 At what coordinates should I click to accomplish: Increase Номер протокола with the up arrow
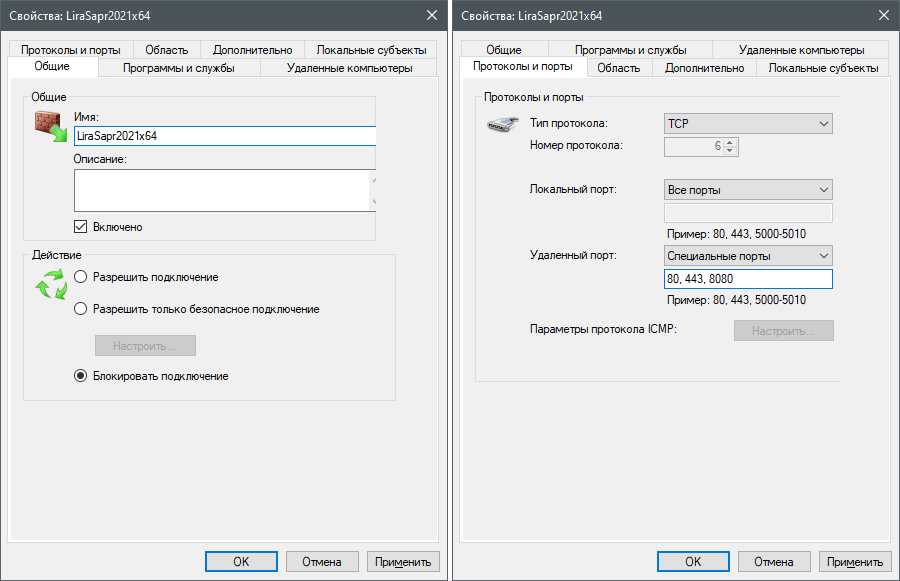(x=730, y=142)
